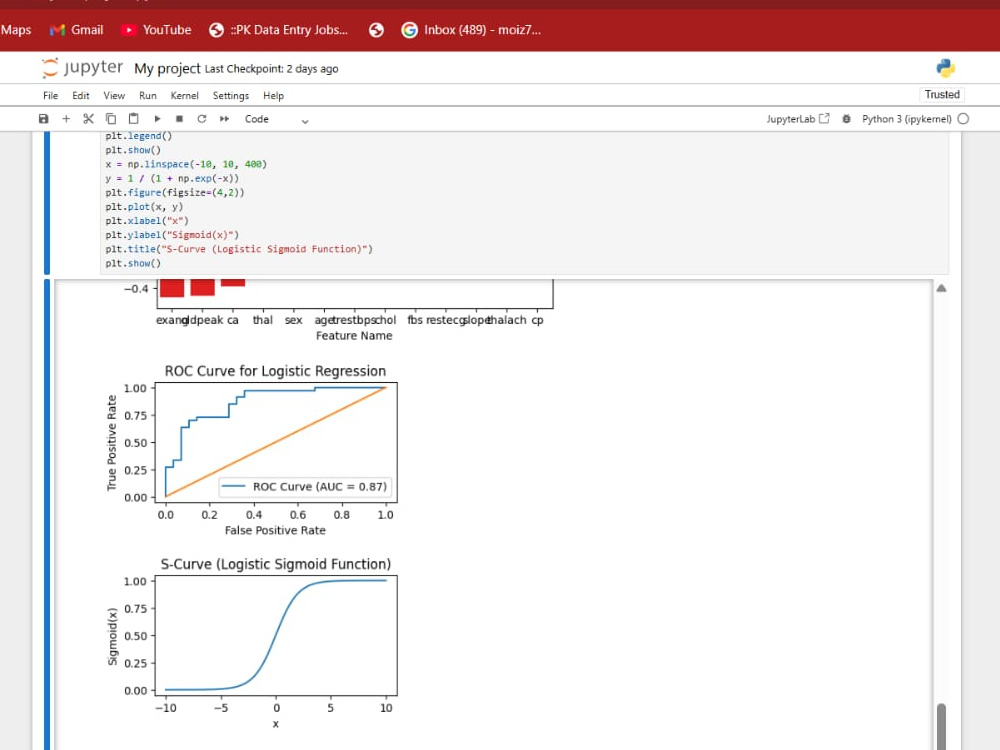The width and height of the screenshot is (1000, 750).
Task: Open the Edit menu
Action: [80, 96]
